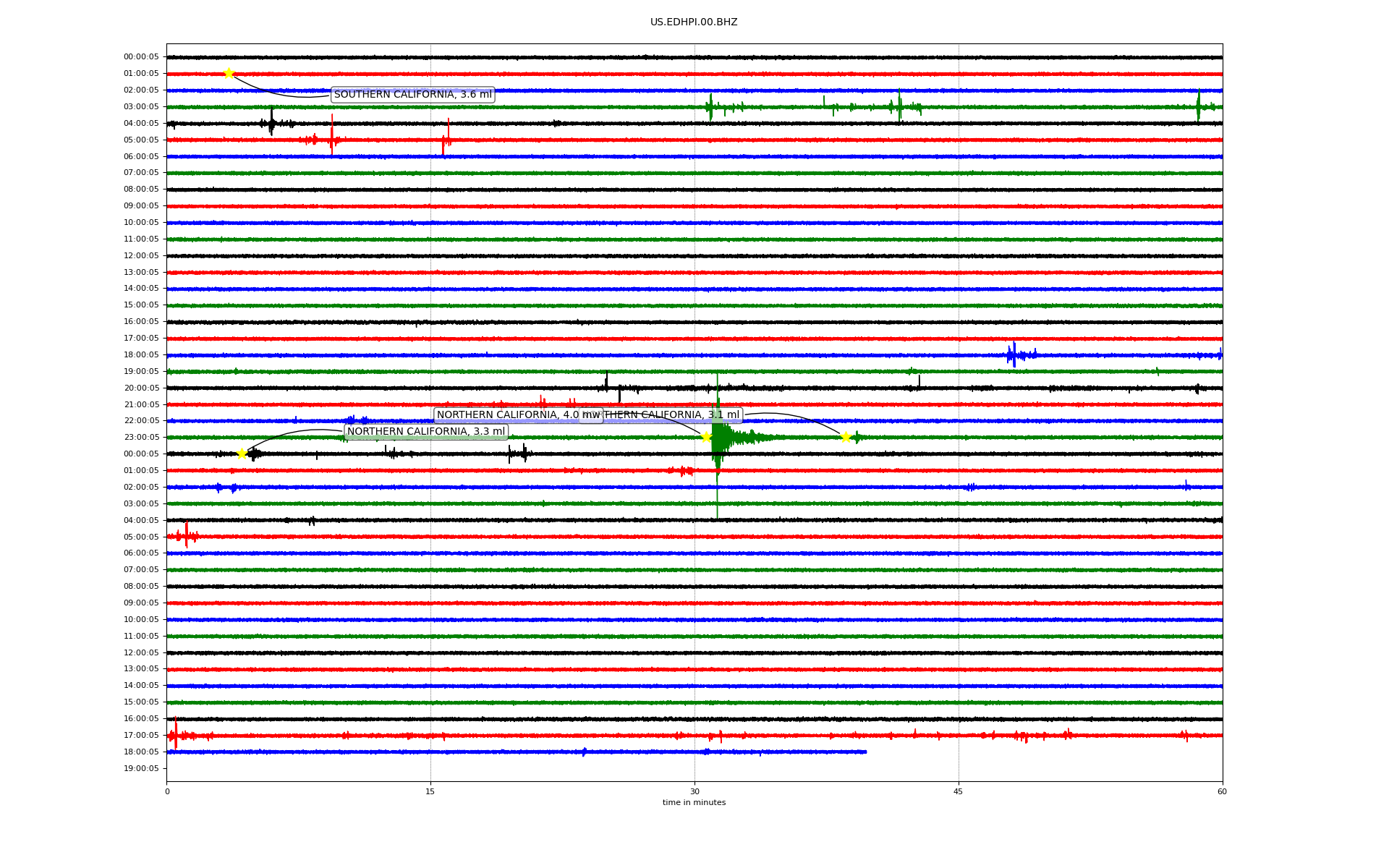Click the NORTHERN CALIFORNIA, 3.3 ml label
This screenshot has width=1389, height=868.
tap(426, 432)
